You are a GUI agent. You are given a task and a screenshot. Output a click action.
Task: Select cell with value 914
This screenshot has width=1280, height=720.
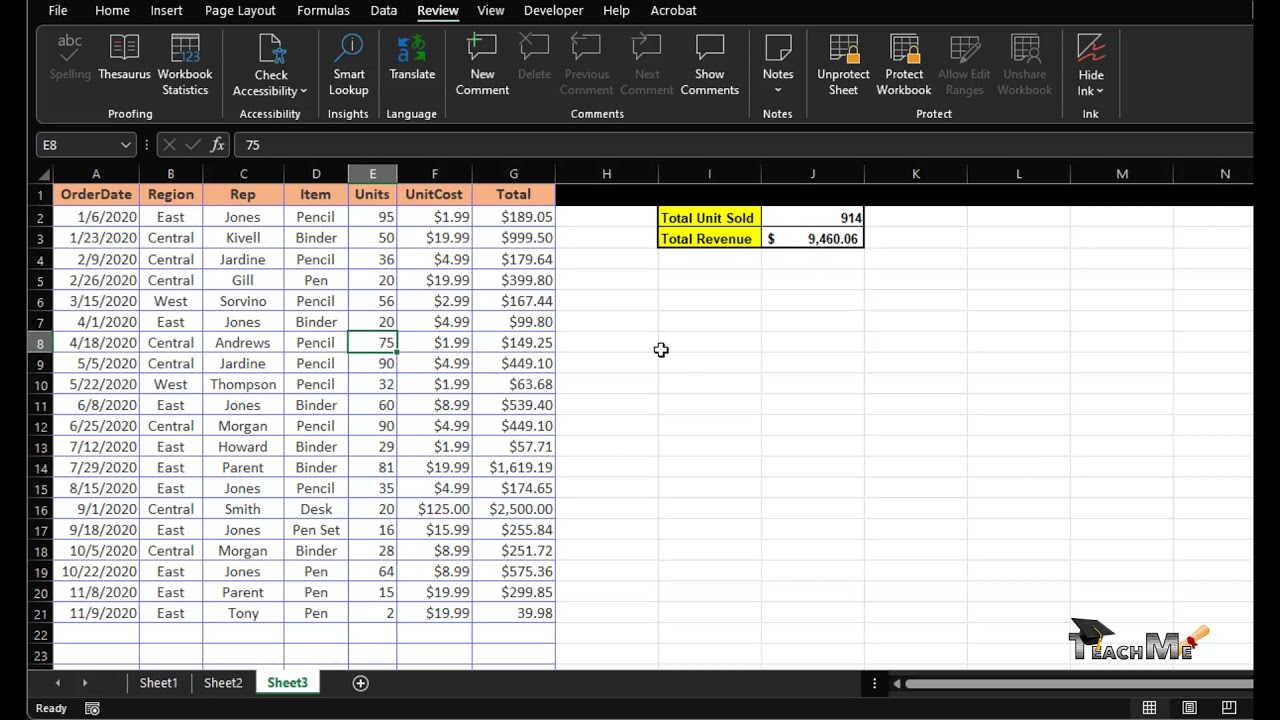pos(812,218)
